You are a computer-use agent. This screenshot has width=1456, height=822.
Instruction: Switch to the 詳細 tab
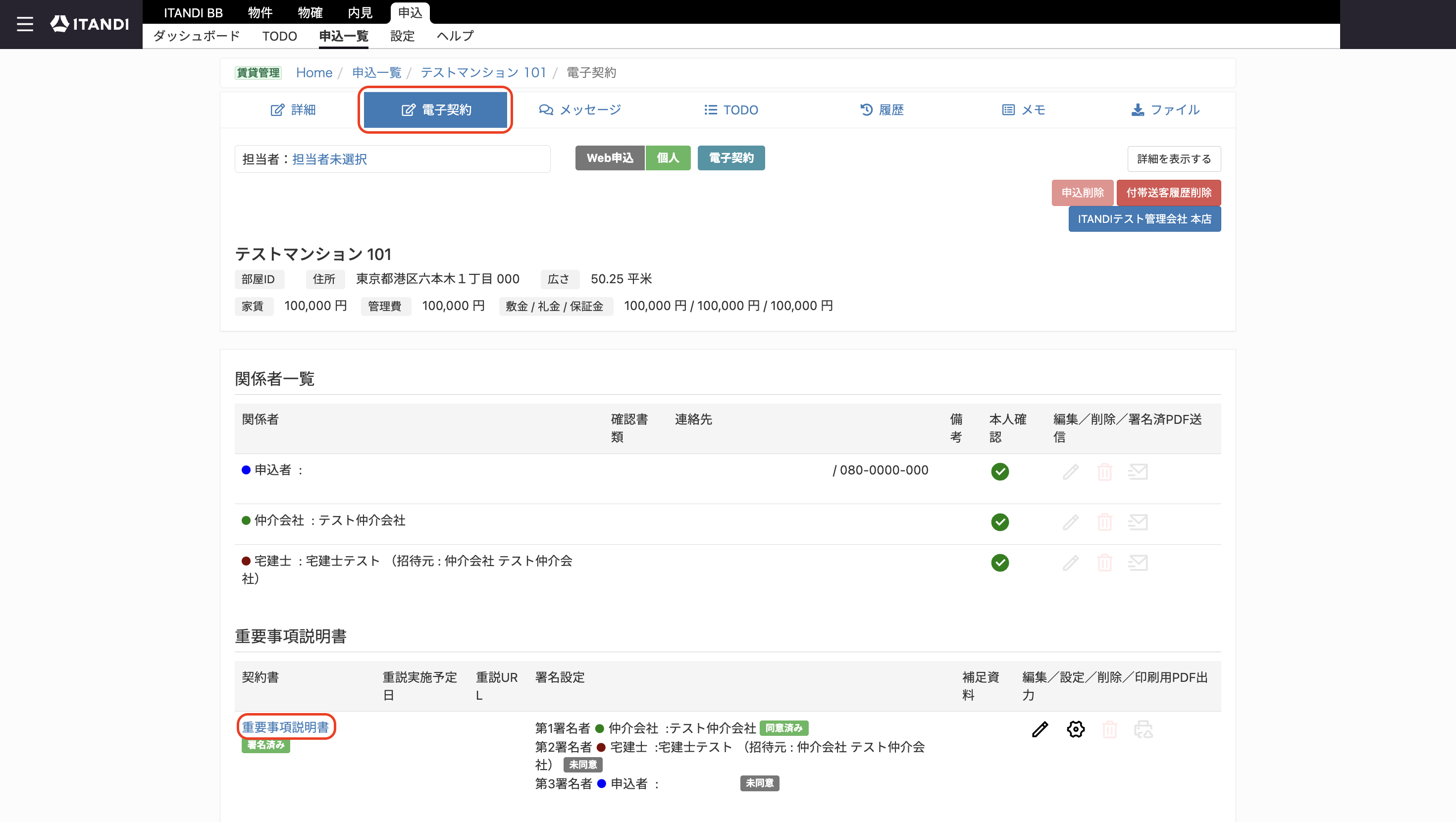pos(293,109)
